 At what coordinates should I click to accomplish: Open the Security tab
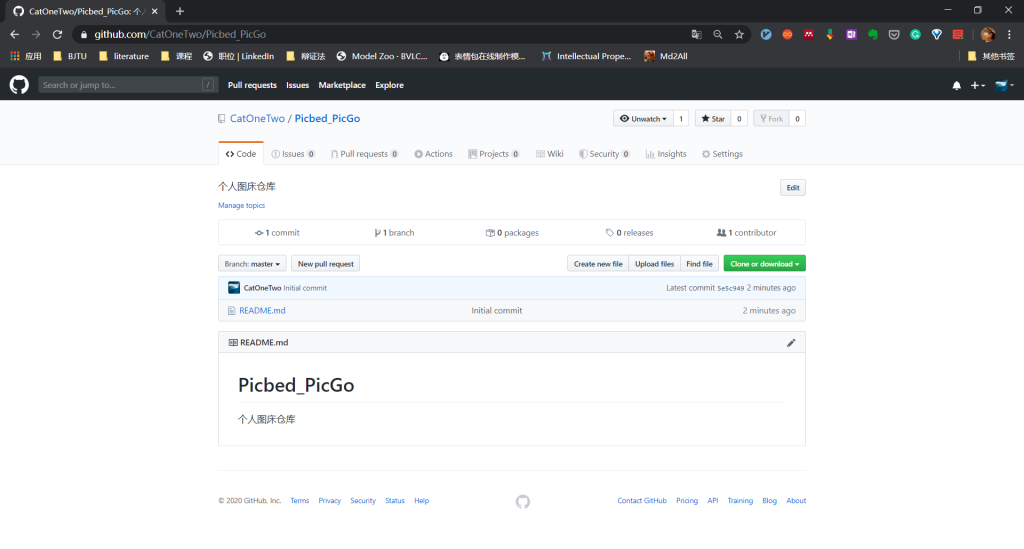click(x=604, y=154)
